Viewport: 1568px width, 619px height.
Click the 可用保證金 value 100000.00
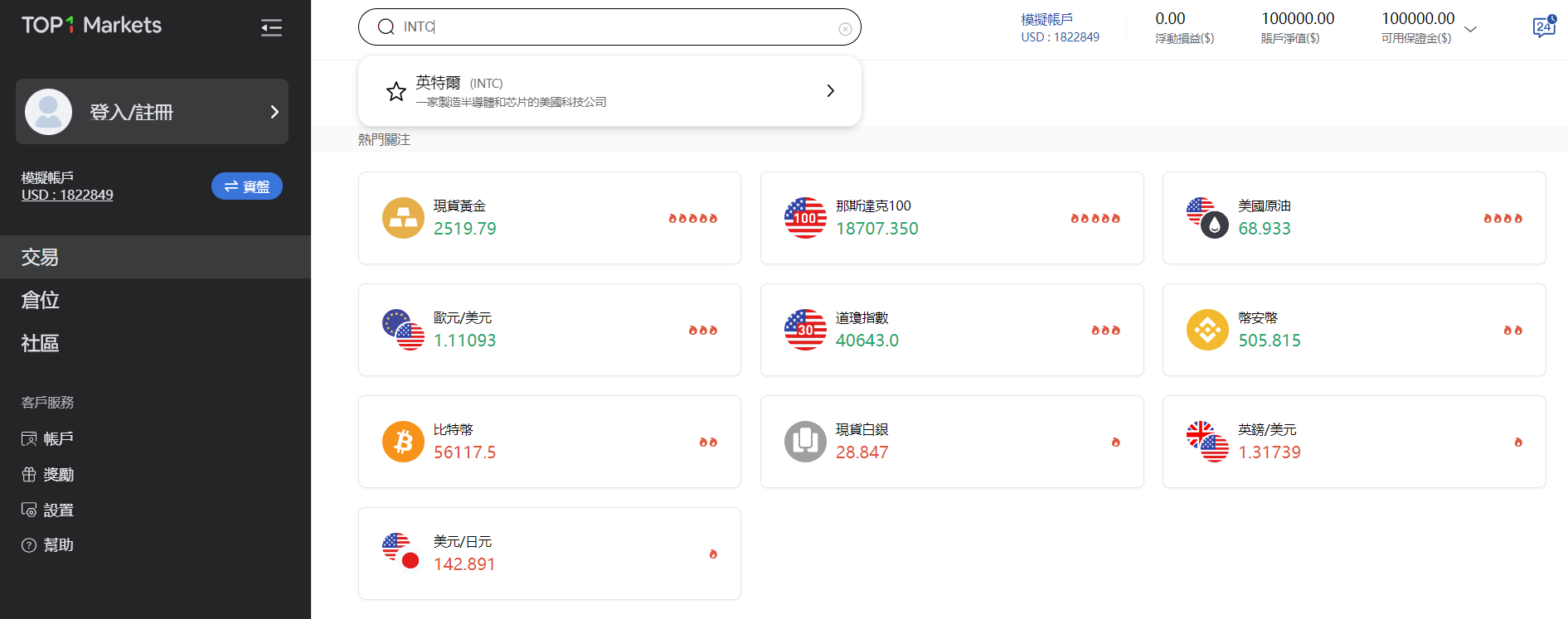tap(1418, 18)
